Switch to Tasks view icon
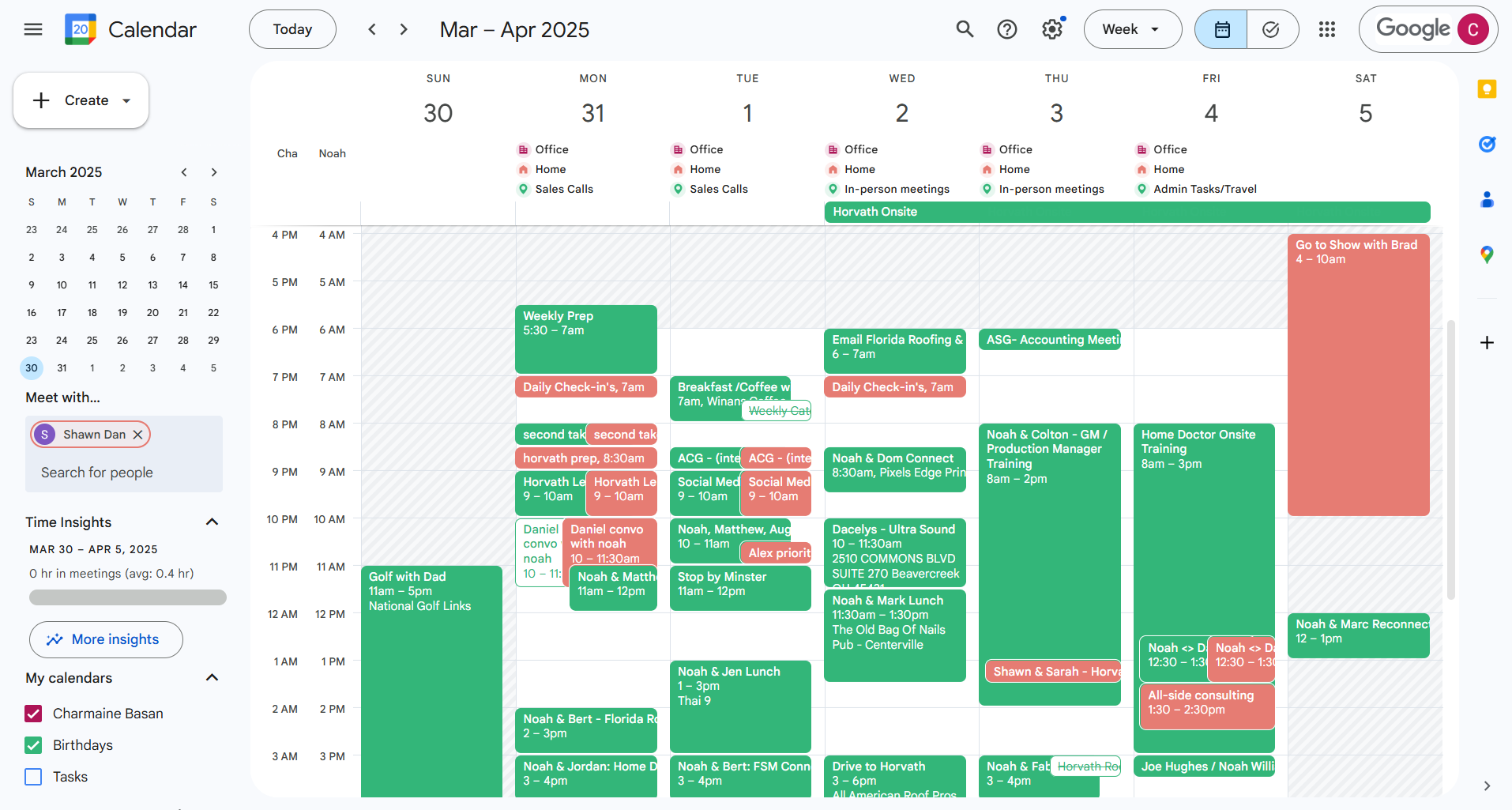The width and height of the screenshot is (1512, 810). tap(1272, 29)
